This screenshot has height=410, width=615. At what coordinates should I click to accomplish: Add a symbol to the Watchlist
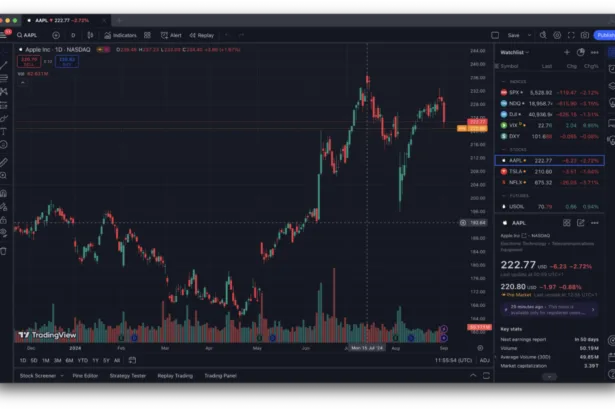(x=567, y=52)
